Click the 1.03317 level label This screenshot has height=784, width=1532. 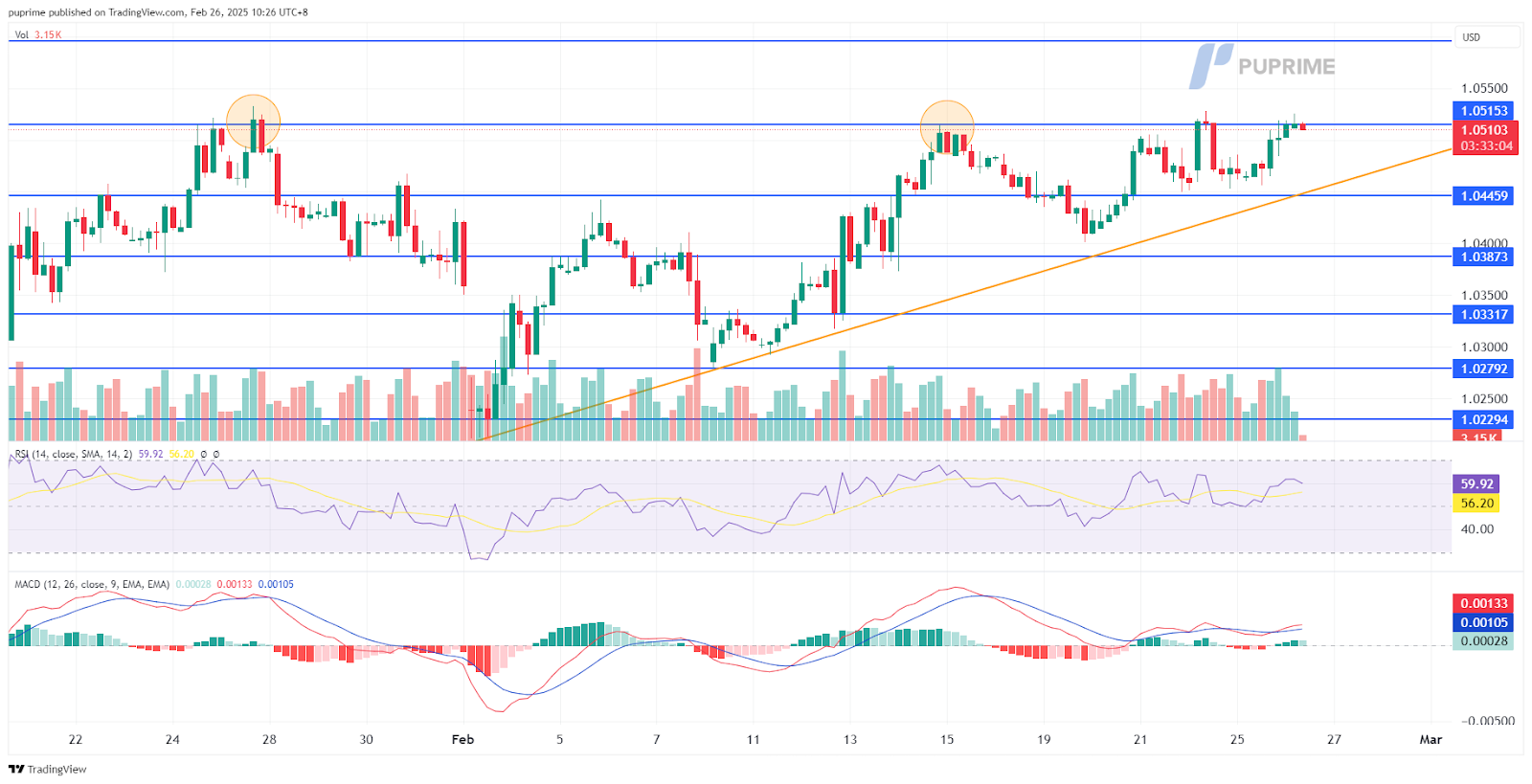click(x=1483, y=315)
